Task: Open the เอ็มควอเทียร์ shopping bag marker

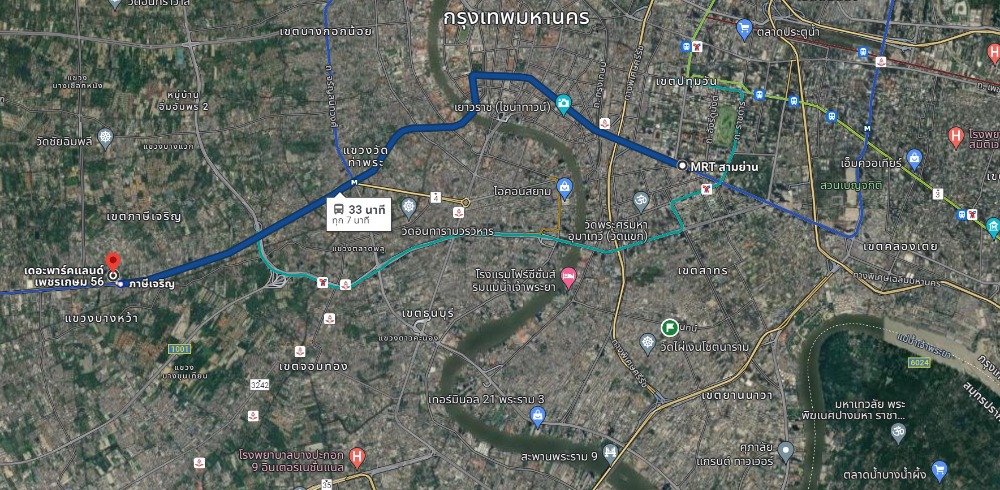Action: tap(915, 159)
